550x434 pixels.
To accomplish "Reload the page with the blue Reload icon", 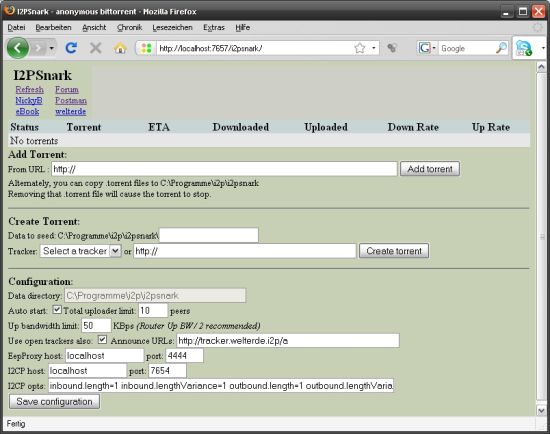I will (x=71, y=48).
